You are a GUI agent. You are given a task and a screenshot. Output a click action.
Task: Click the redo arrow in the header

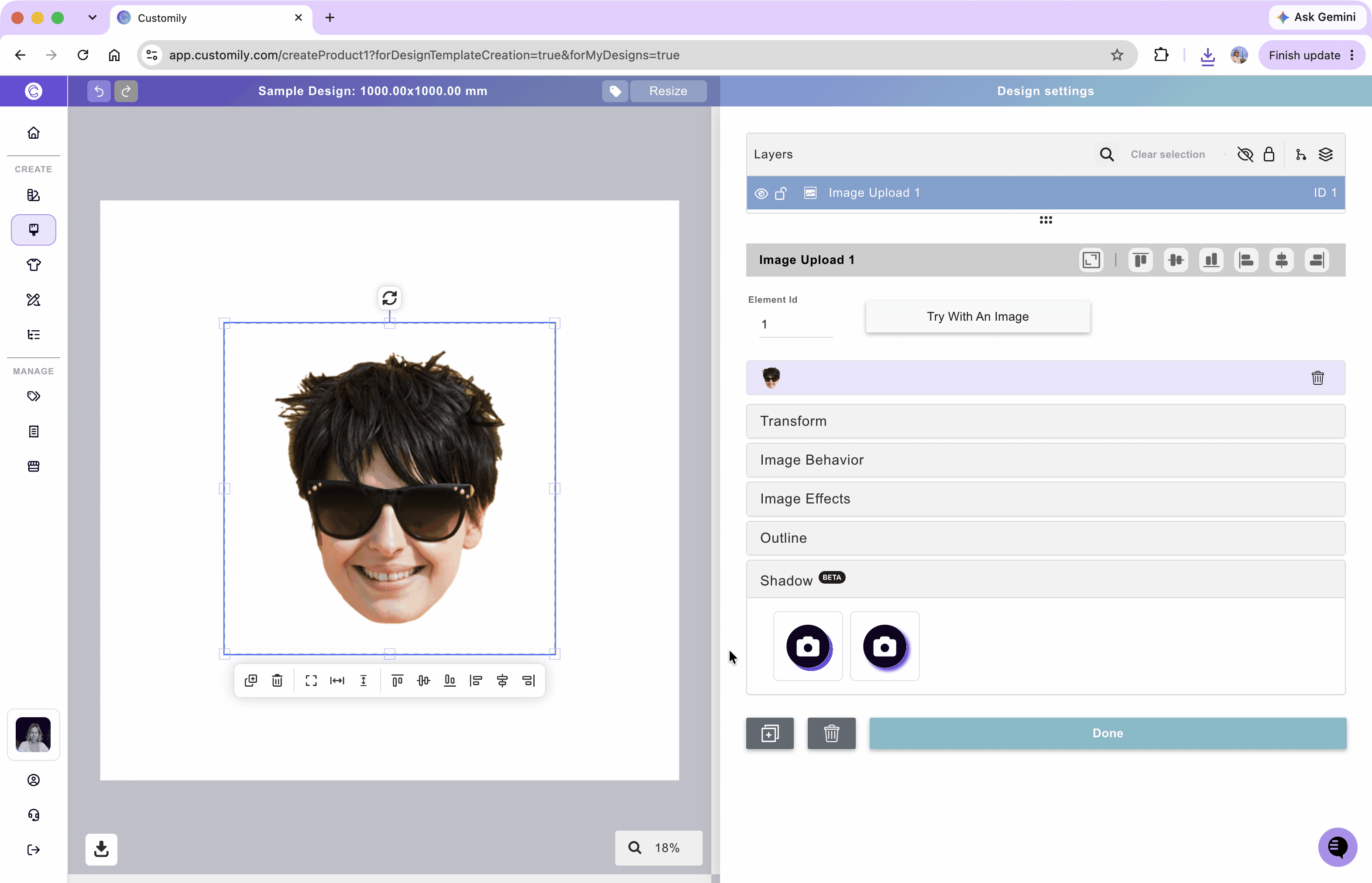pyautogui.click(x=126, y=91)
